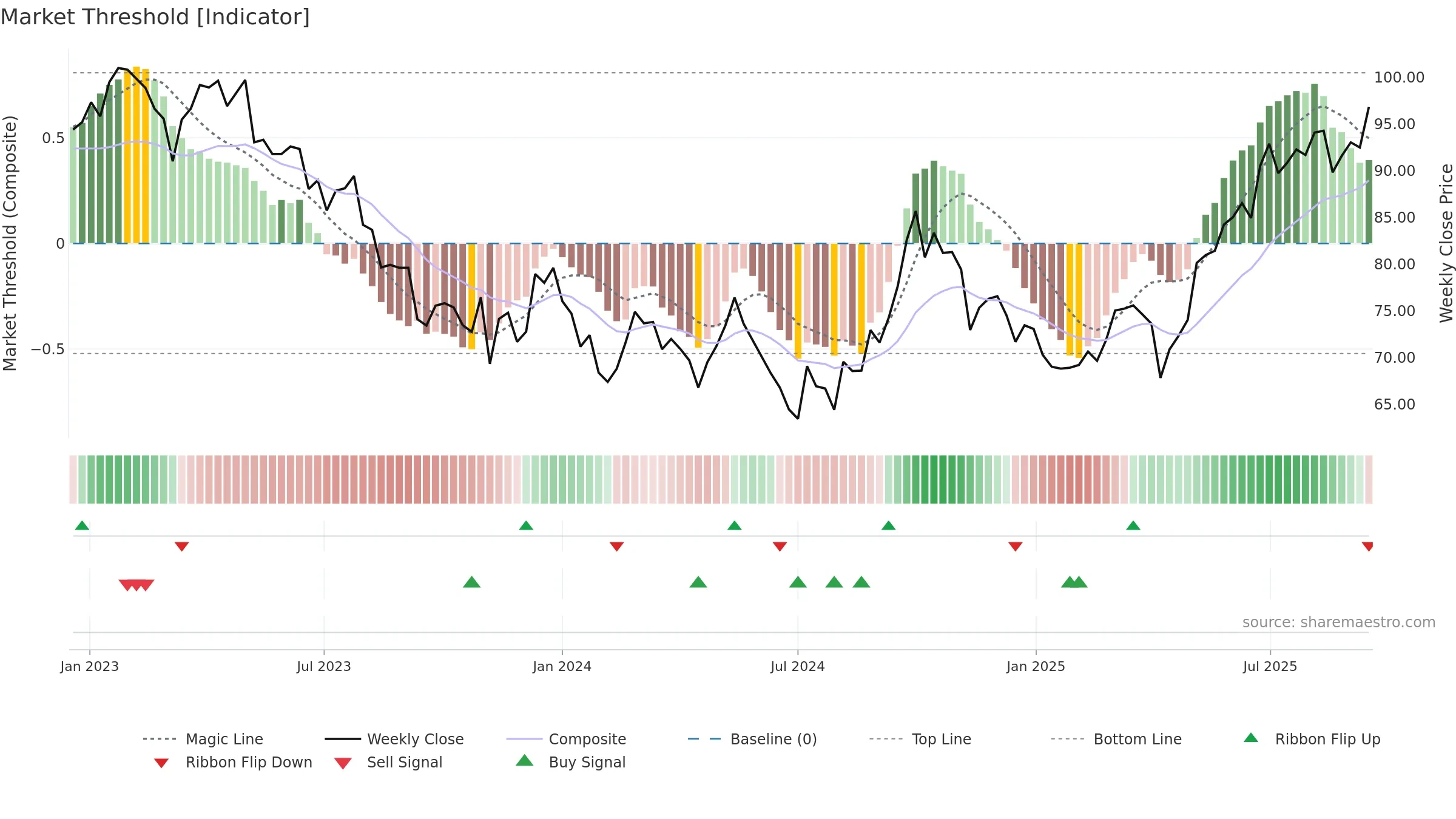
Task: Click the Jan 2024 x-axis label
Action: coord(562,667)
